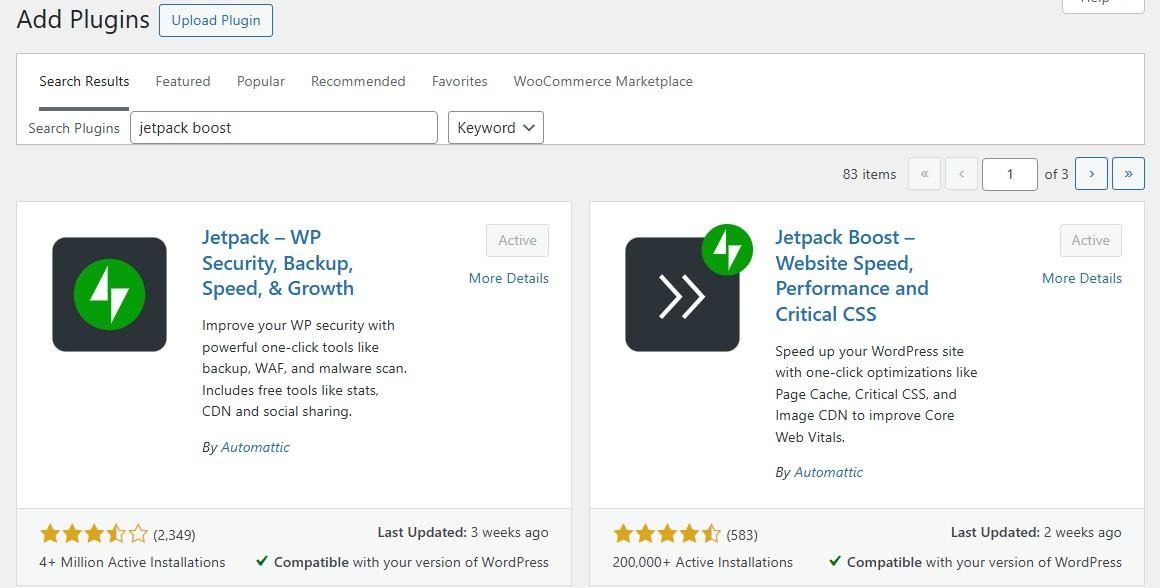Click the Jetpack Boost plugin logo
The width and height of the screenshot is (1160, 588).
click(683, 293)
